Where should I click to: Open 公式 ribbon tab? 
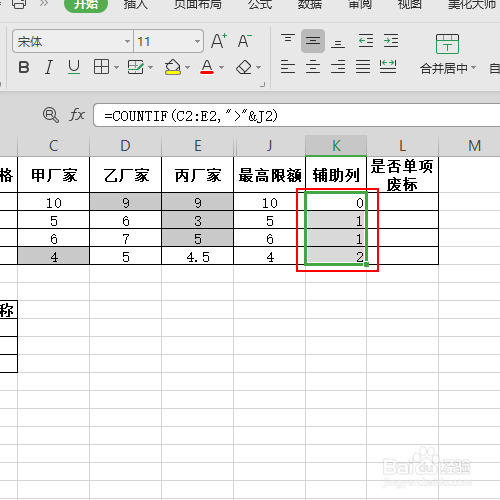pos(260,4)
